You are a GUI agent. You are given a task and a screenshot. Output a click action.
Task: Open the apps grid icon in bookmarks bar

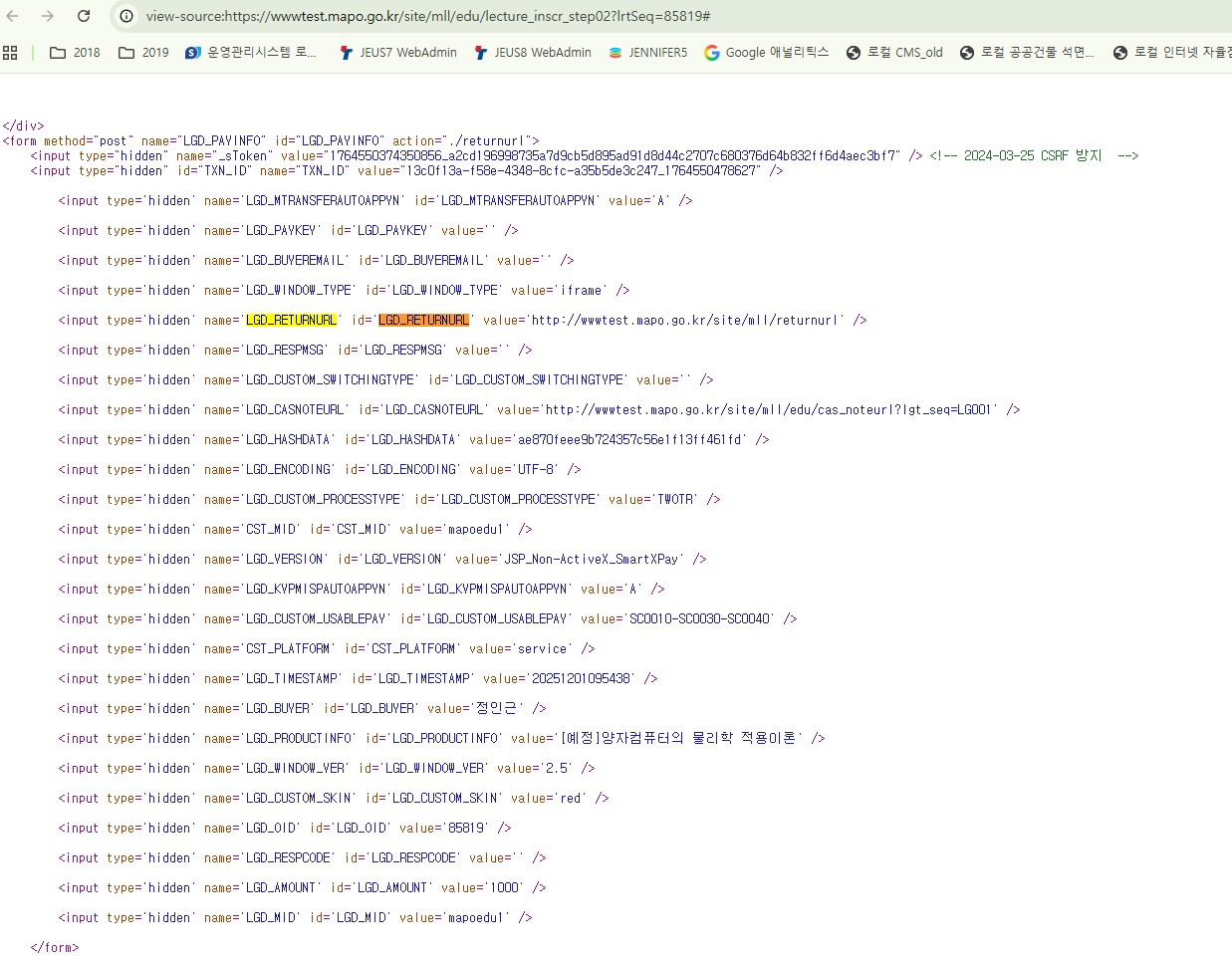click(x=11, y=53)
